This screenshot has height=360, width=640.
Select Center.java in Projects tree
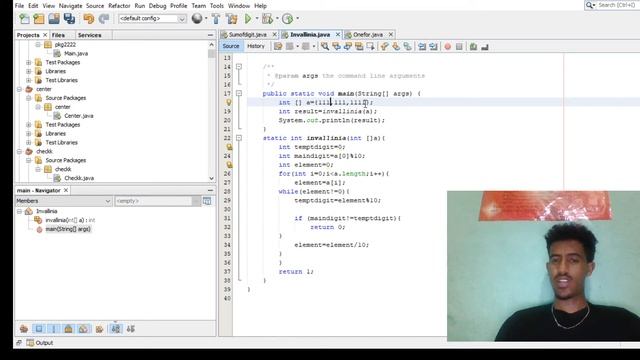pyautogui.click(x=79, y=116)
